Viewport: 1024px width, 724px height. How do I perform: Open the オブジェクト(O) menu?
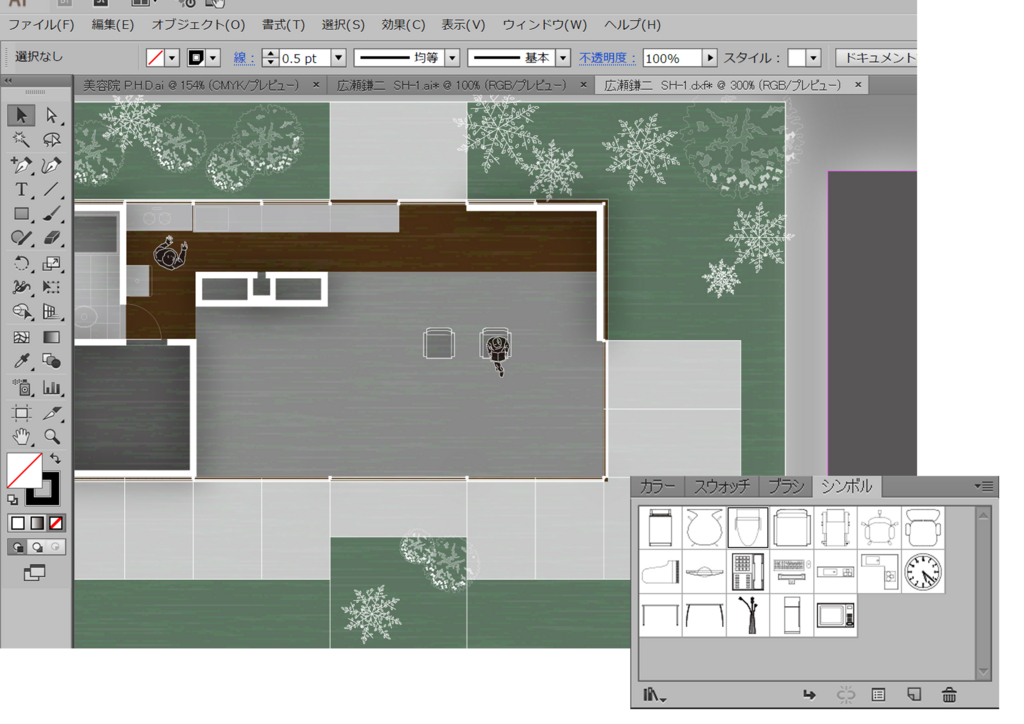tap(199, 25)
